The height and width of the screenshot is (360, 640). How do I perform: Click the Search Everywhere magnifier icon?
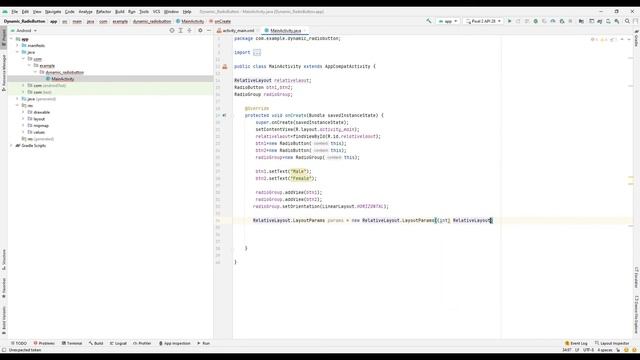coord(627,21)
